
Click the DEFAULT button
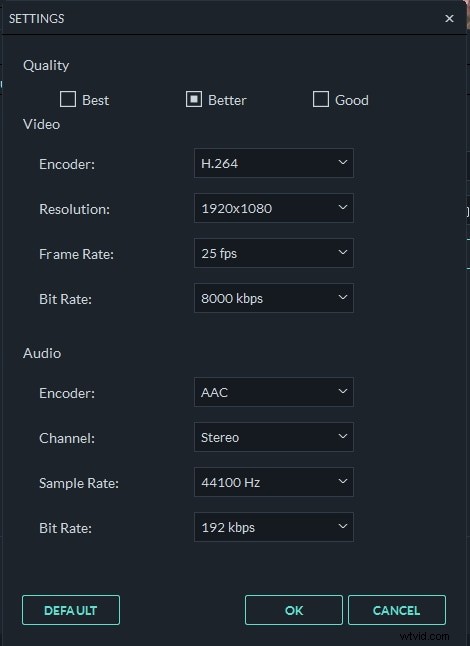coord(71,610)
